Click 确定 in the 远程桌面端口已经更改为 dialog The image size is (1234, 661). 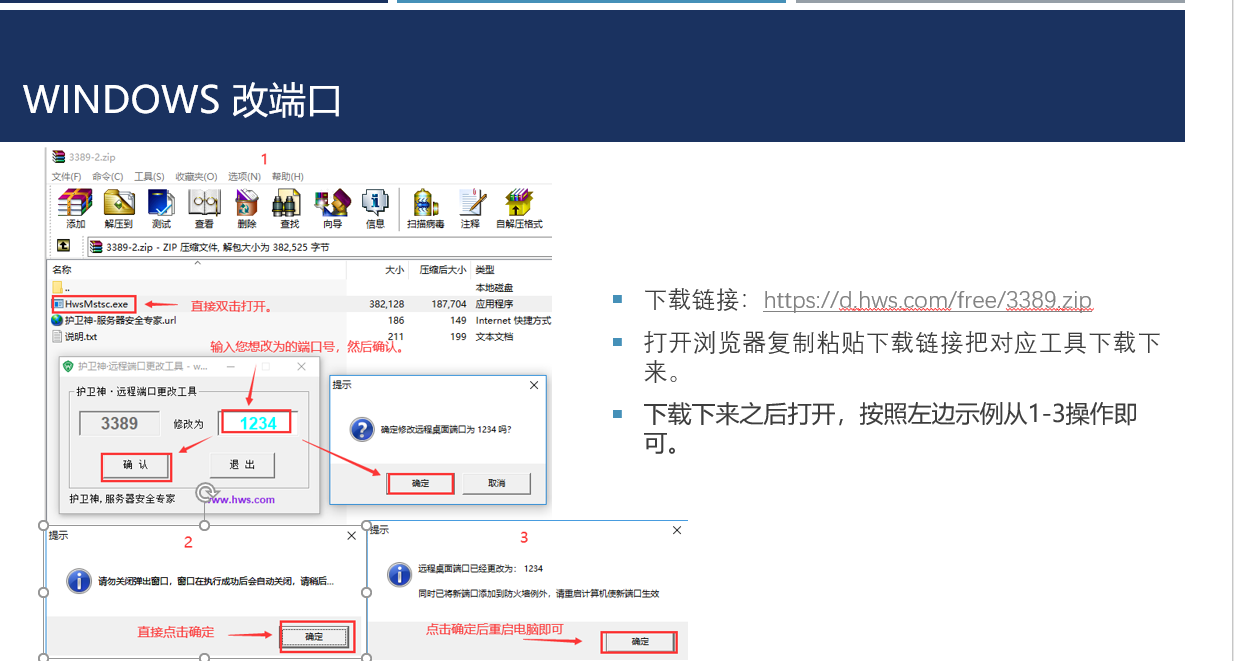[x=640, y=641]
